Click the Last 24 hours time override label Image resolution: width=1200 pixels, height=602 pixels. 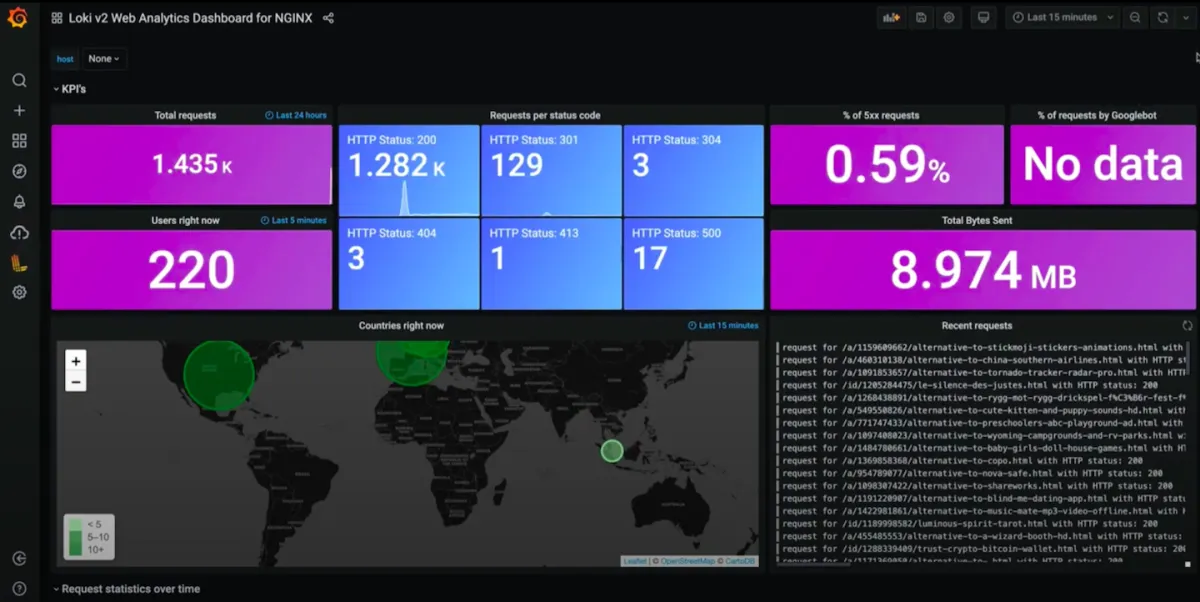[x=296, y=116]
